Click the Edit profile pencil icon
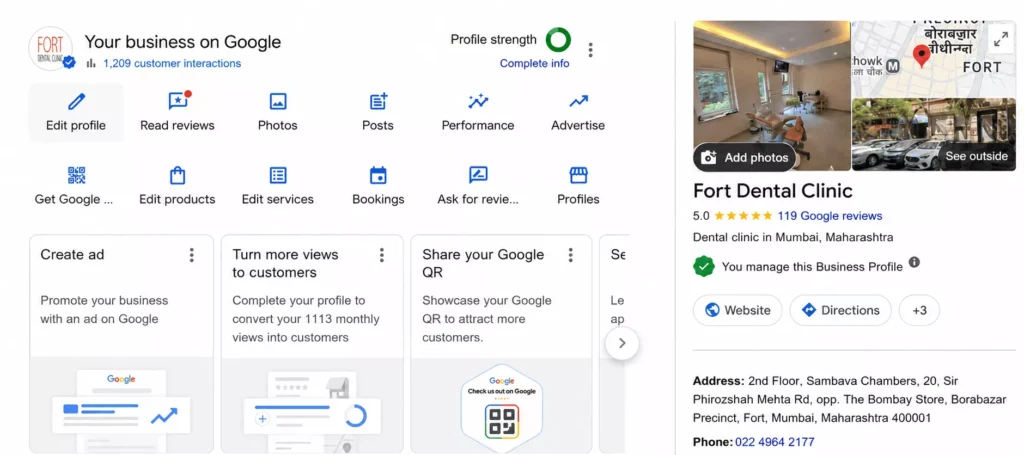1024x455 pixels. (76, 102)
